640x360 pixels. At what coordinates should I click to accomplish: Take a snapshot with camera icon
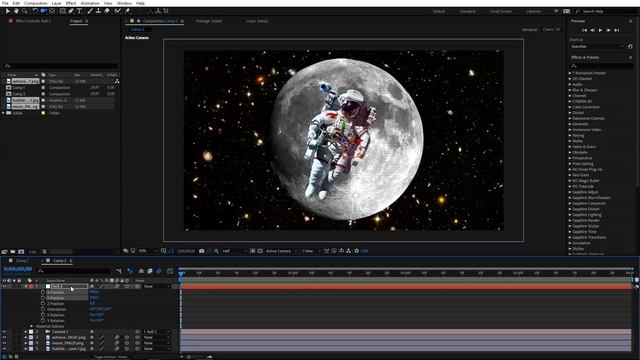pyautogui.click(x=202, y=251)
